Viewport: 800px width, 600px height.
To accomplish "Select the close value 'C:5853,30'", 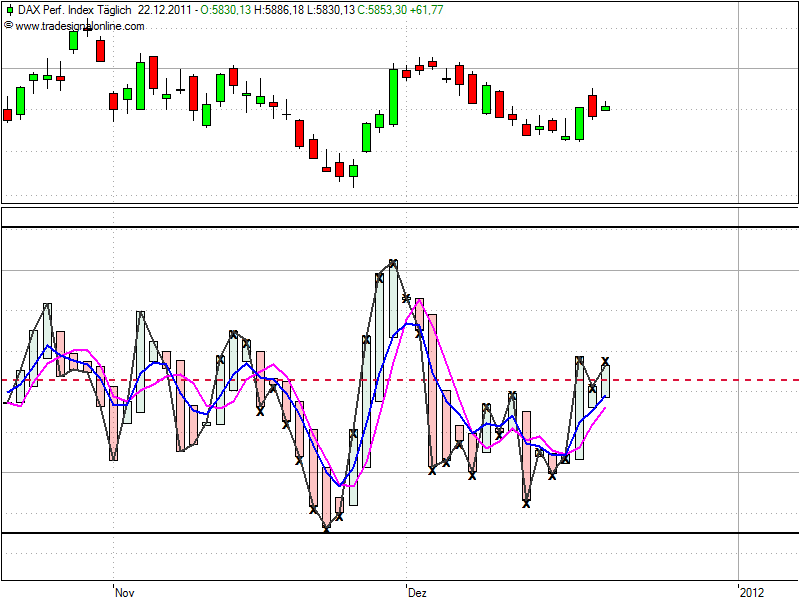I will (382, 10).
